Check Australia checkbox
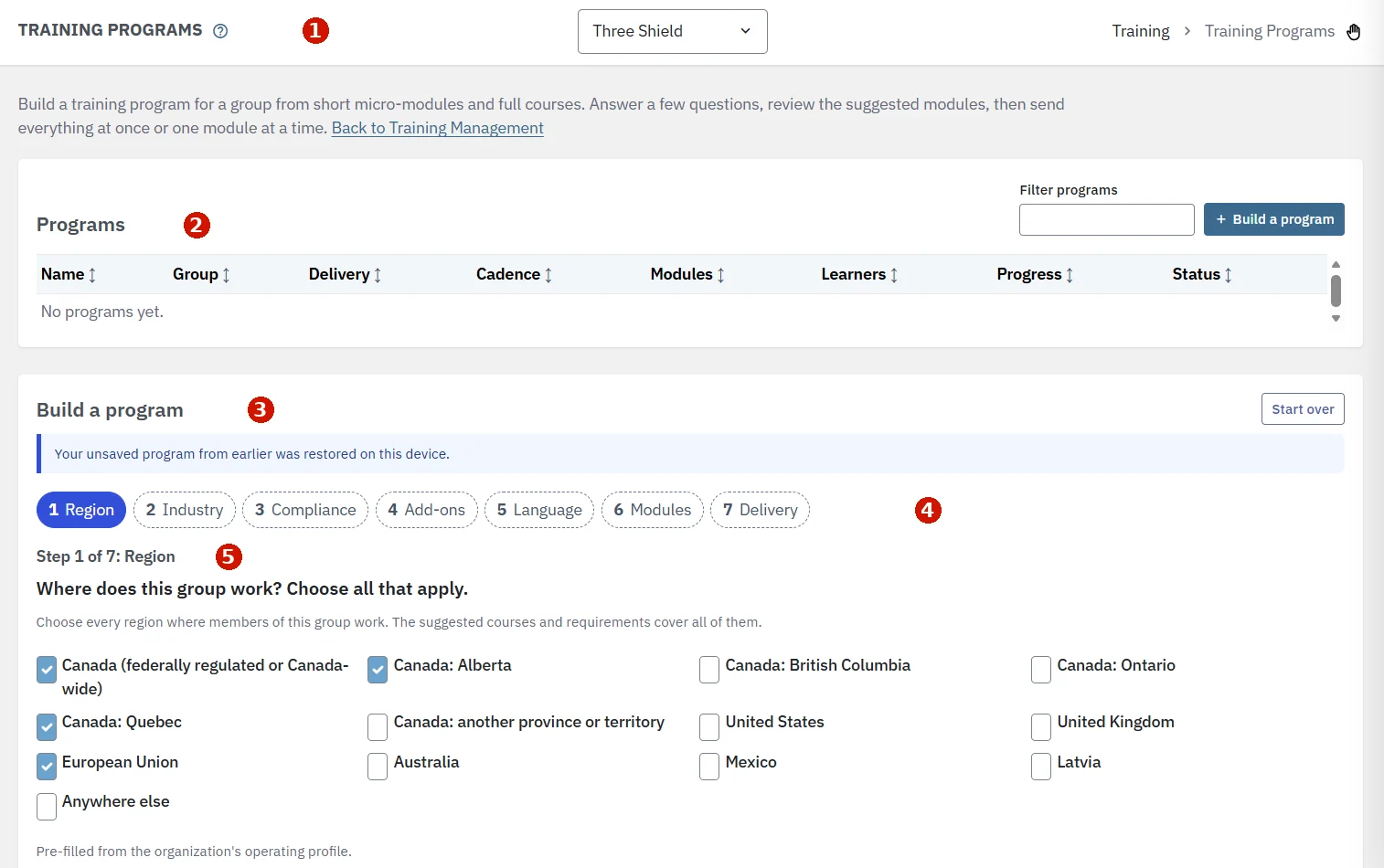Screen dimensions: 1384x868 (378, 767)
